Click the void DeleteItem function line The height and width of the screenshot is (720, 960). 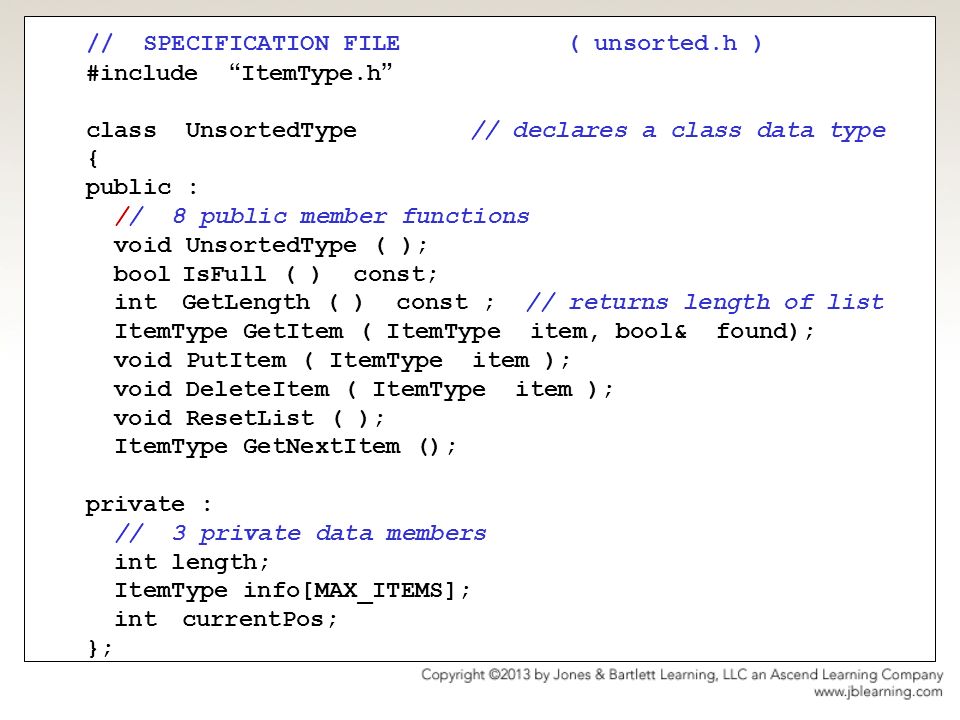[x=364, y=389]
